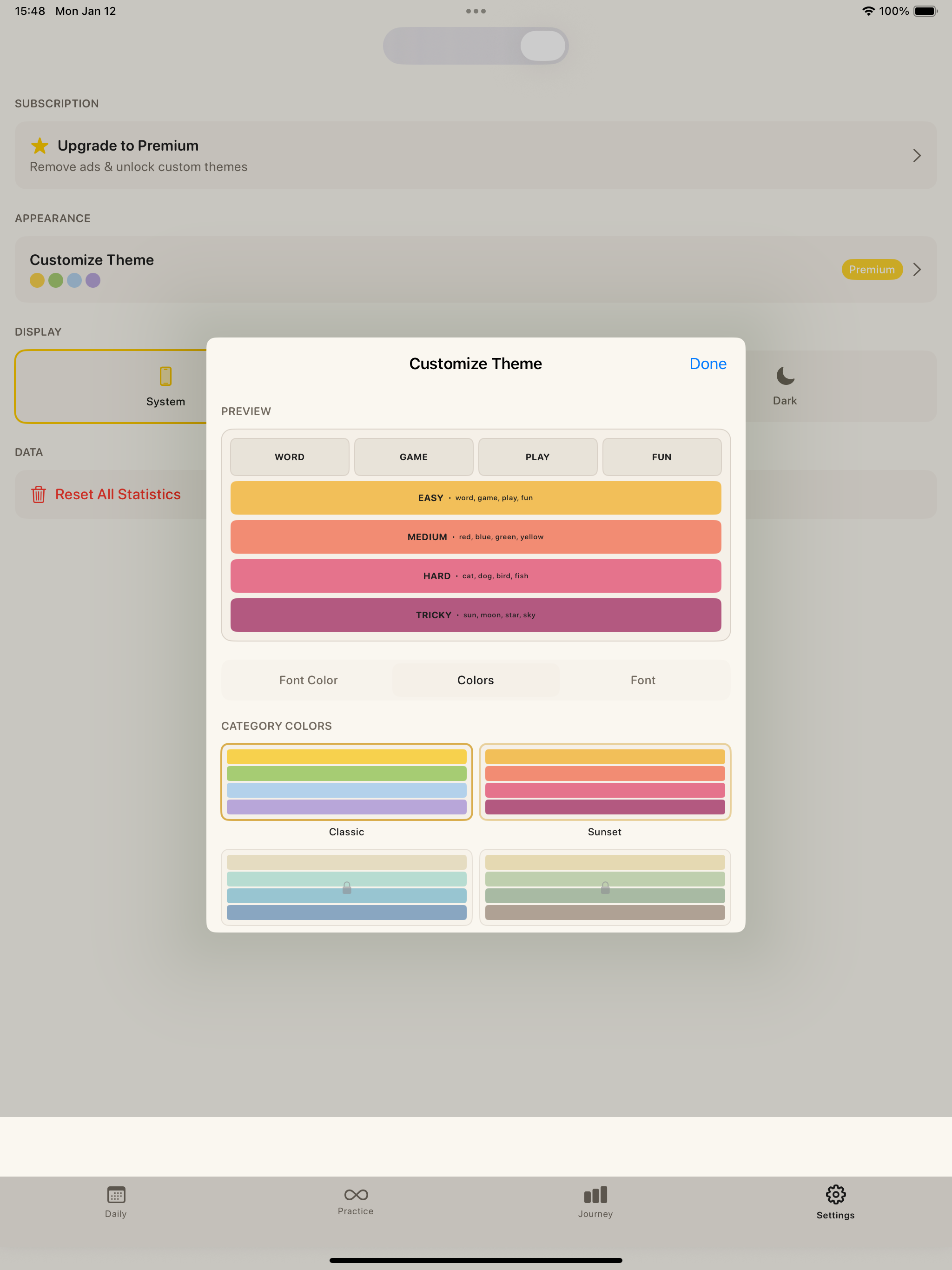
Task: Open the Daily calendar tab icon
Action: click(x=116, y=1195)
